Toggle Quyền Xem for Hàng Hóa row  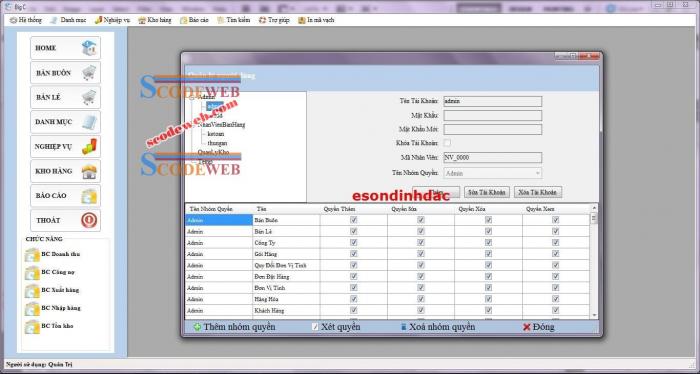click(555, 299)
